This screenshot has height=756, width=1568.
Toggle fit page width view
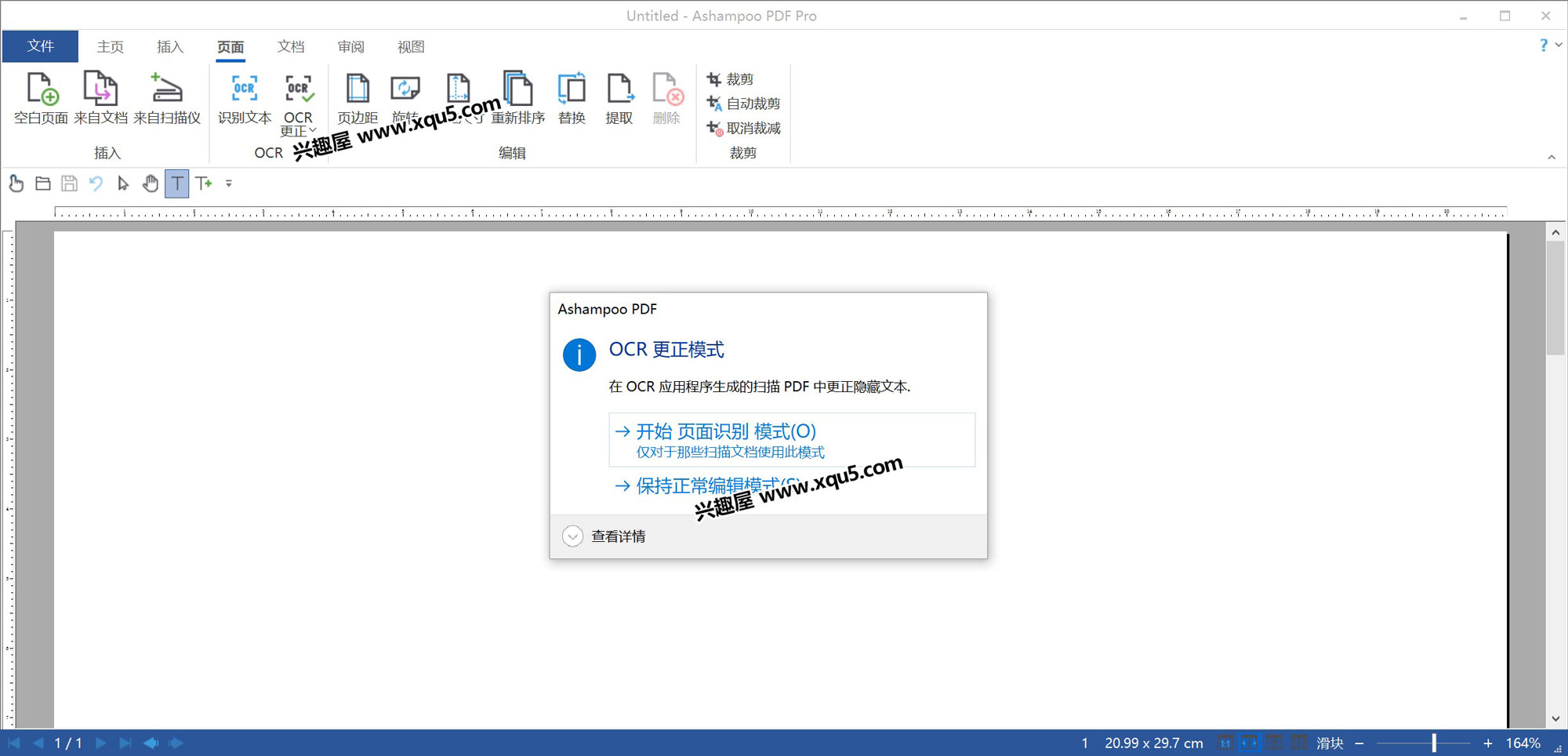click(x=1250, y=743)
